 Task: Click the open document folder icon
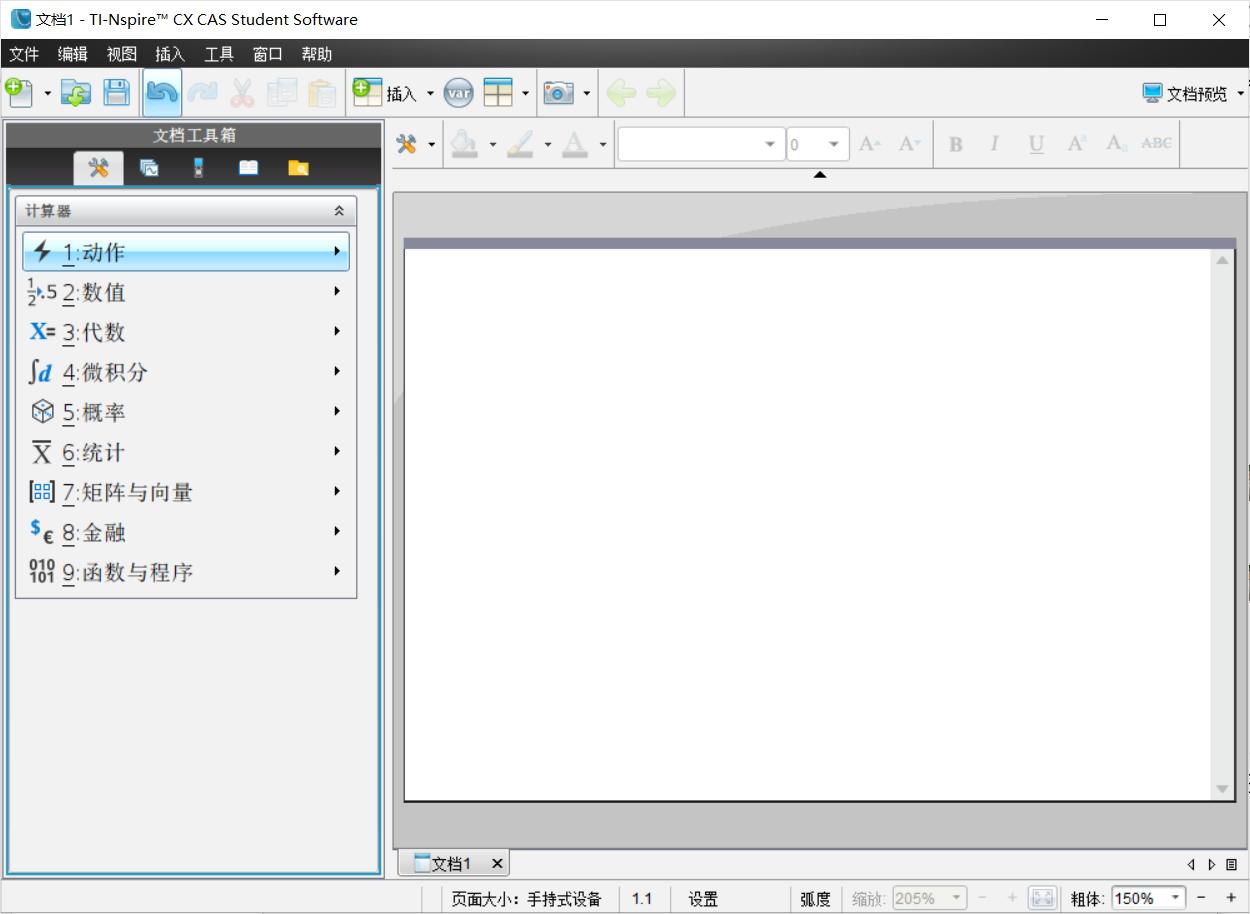(76, 93)
